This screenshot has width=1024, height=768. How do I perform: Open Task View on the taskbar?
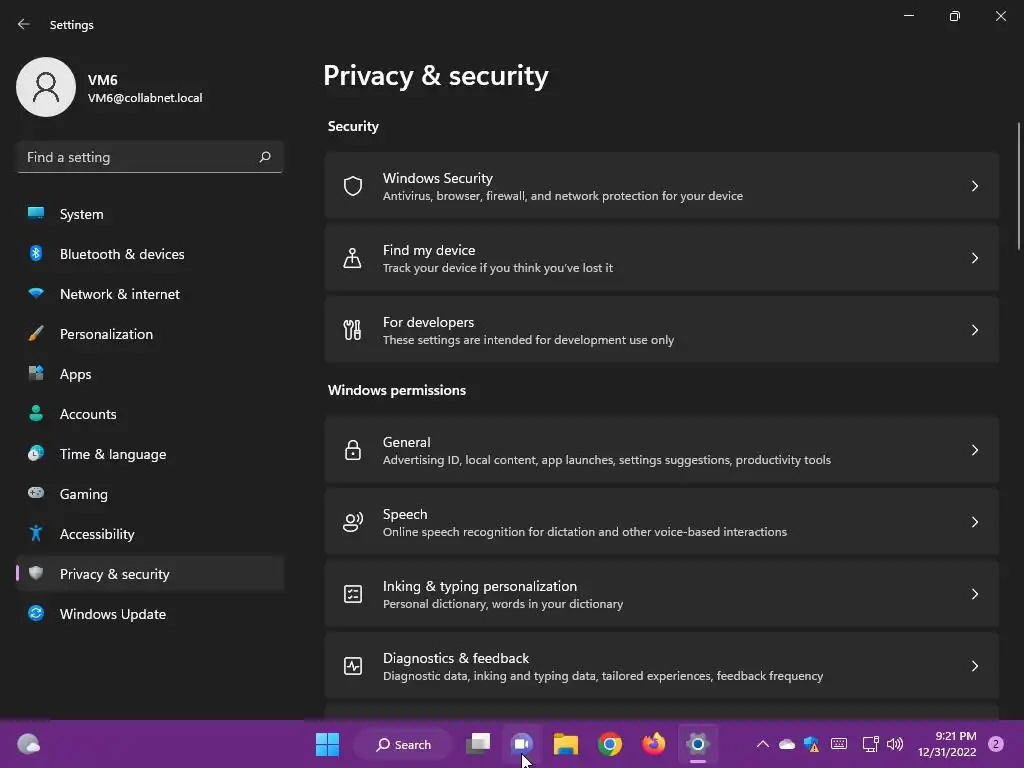pos(478,744)
